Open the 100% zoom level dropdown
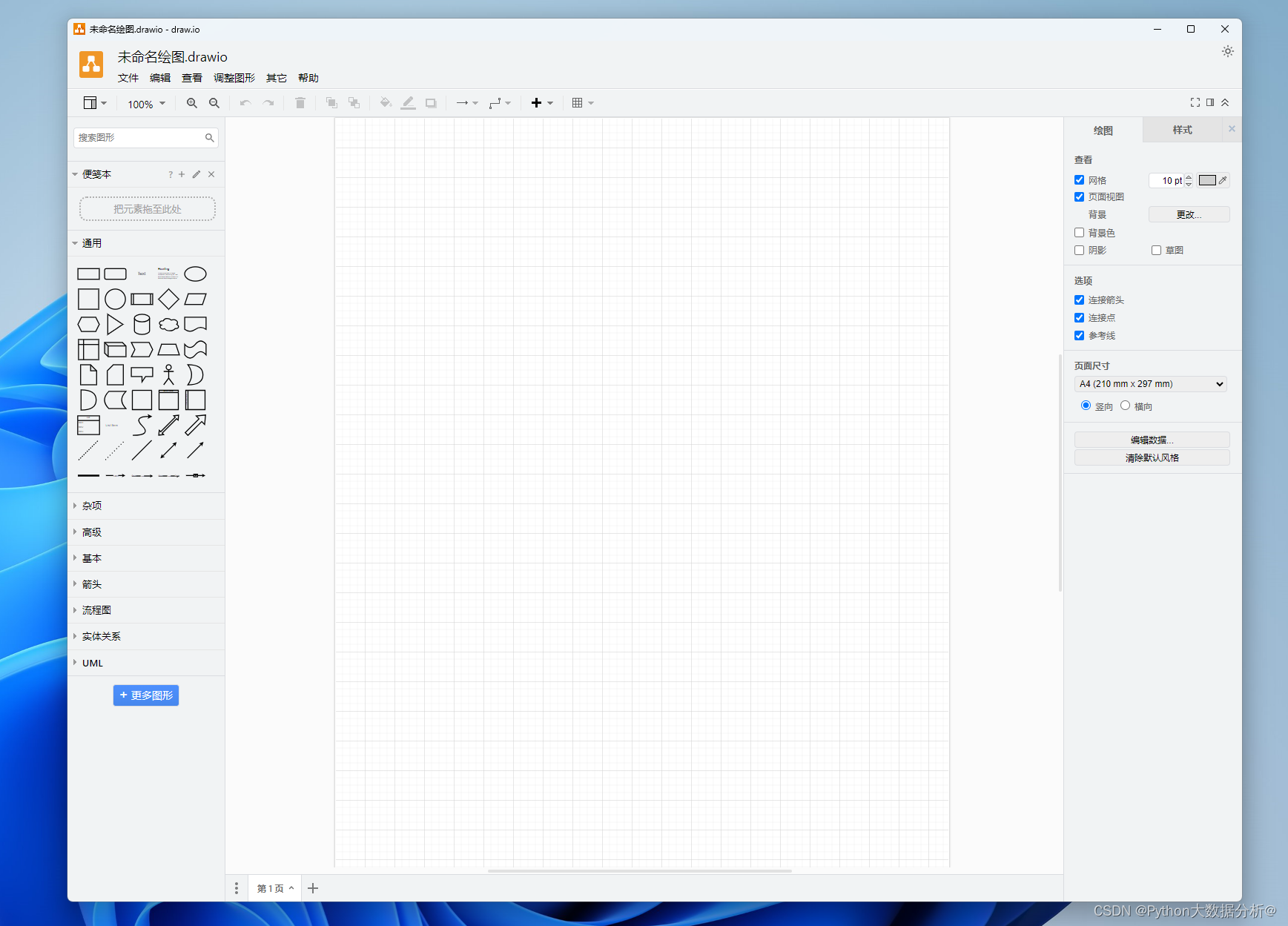 (146, 104)
